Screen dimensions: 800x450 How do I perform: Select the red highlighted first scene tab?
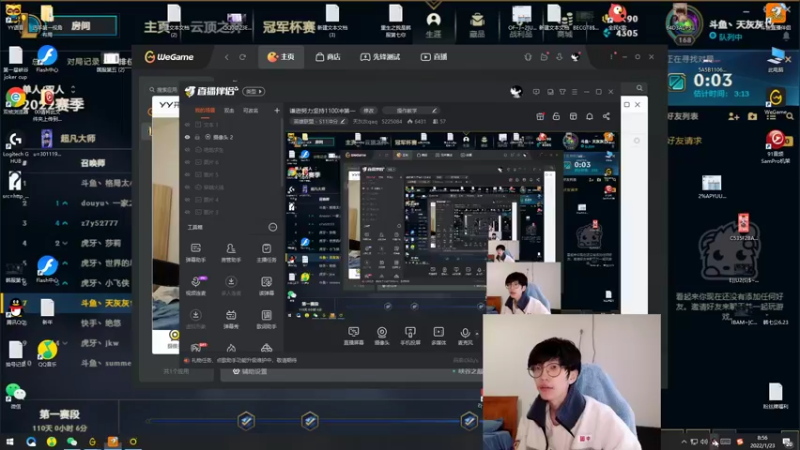tap(205, 110)
